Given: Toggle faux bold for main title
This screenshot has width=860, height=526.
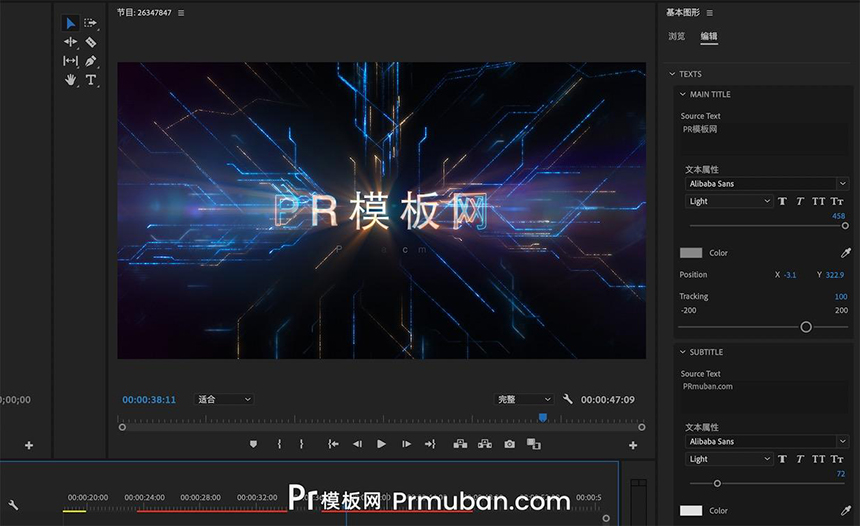Looking at the screenshot, I should [x=783, y=201].
